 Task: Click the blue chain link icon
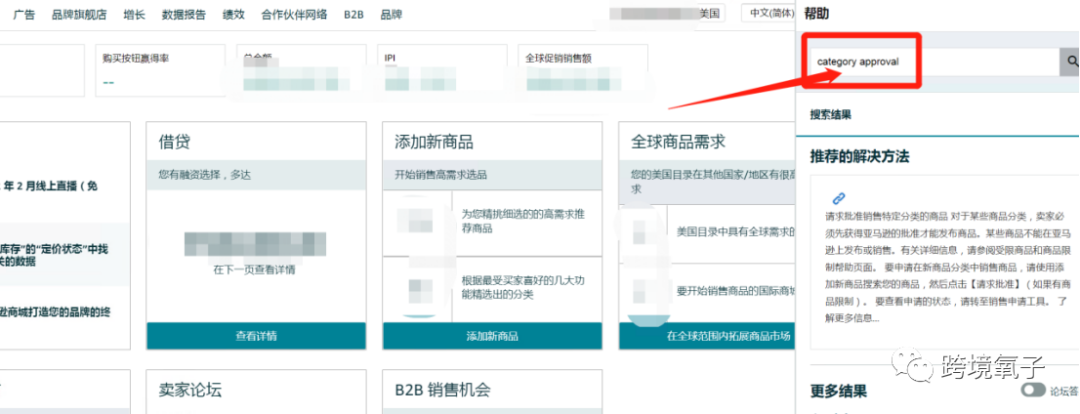[x=838, y=198]
